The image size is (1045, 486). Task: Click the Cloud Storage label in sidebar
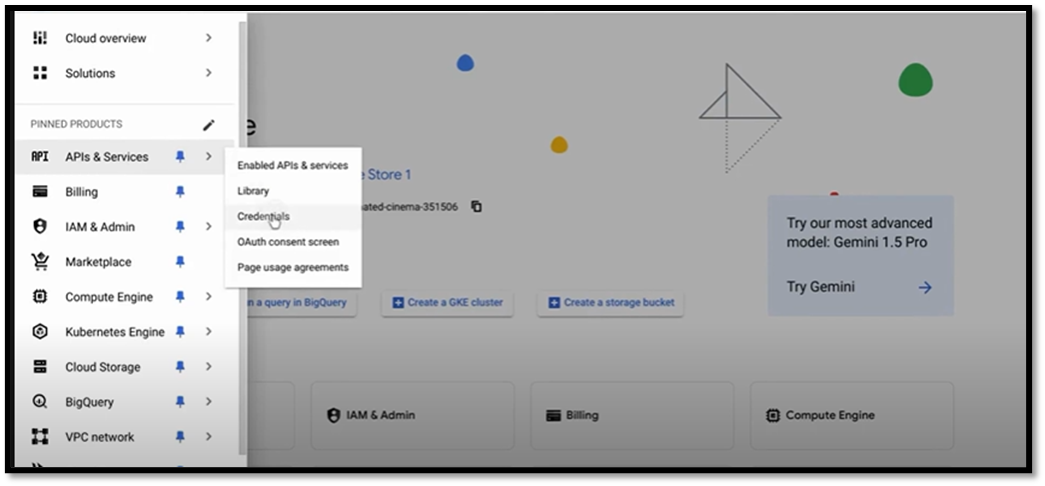[x=103, y=367]
